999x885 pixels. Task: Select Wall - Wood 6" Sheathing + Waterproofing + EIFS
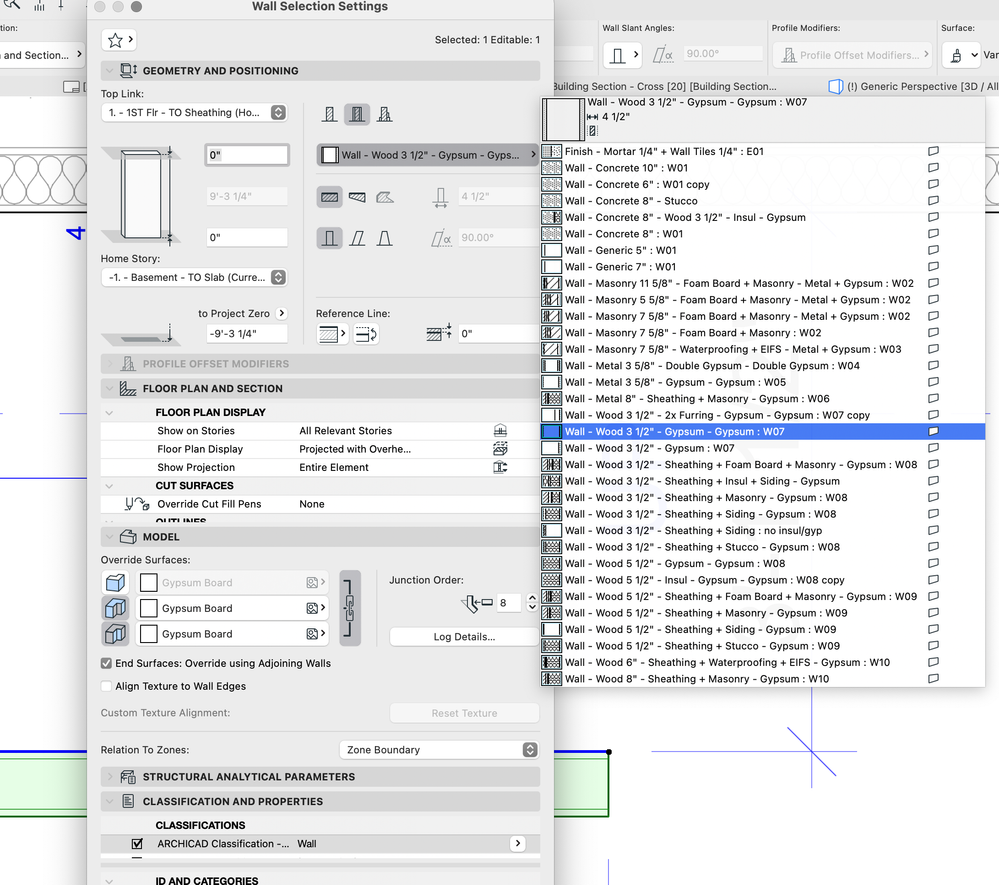point(762,663)
